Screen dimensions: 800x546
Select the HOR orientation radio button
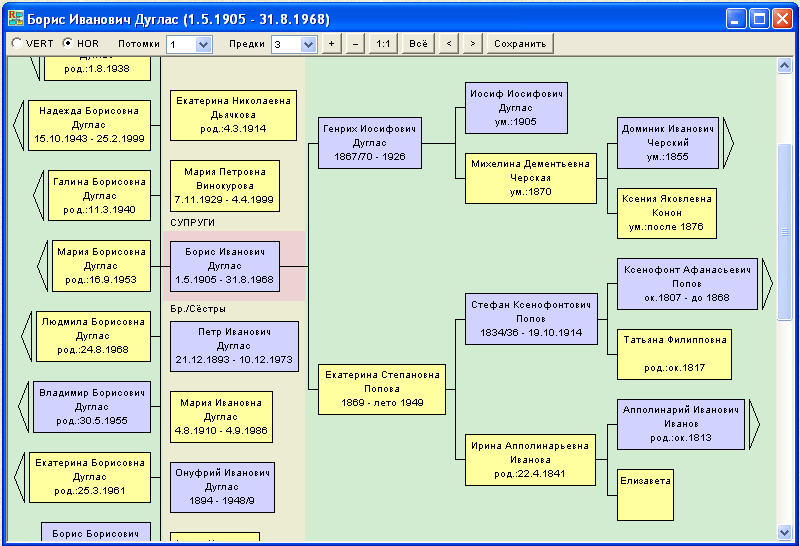pyautogui.click(x=67, y=43)
